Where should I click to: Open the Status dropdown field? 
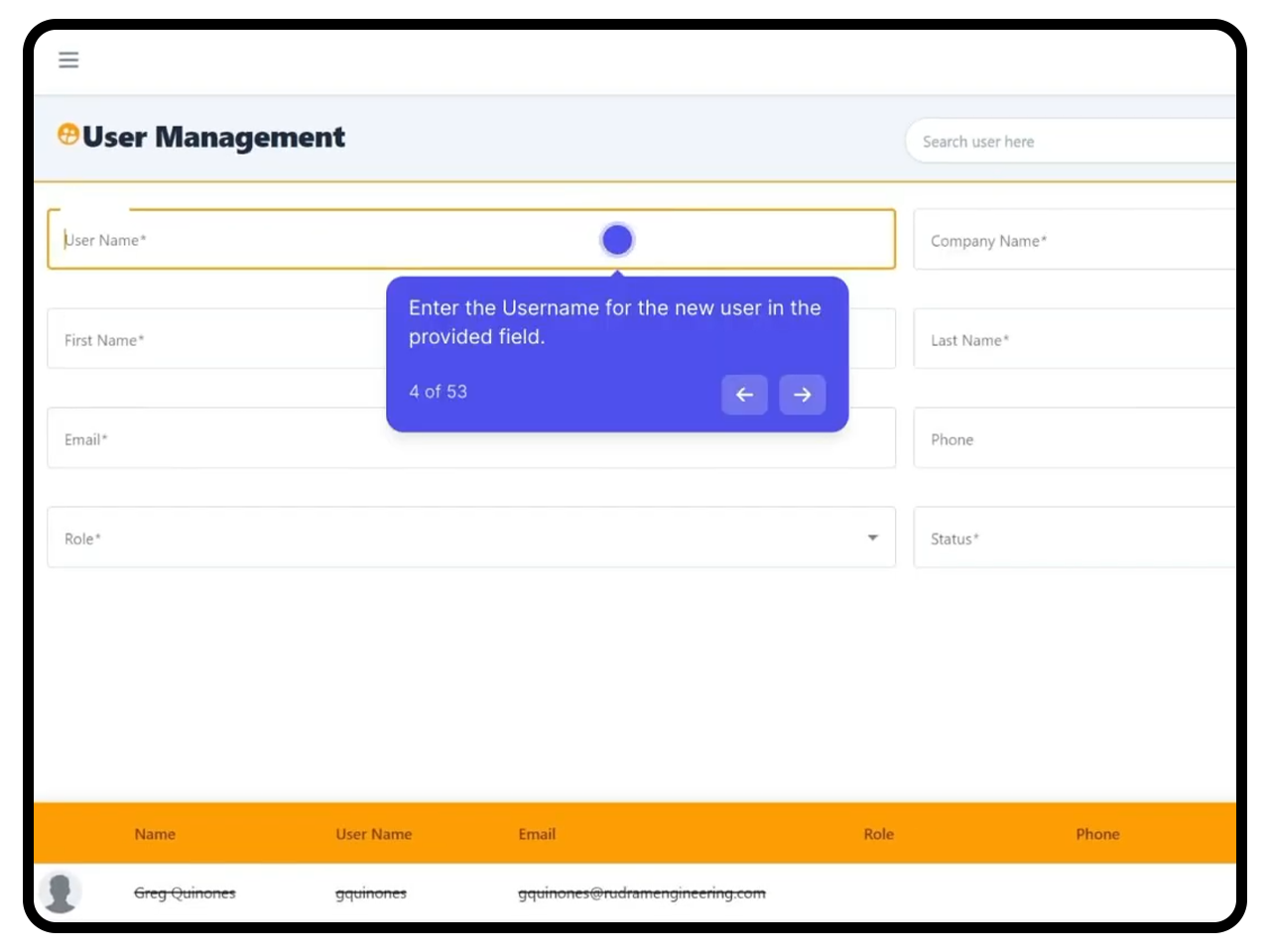[x=1075, y=537]
